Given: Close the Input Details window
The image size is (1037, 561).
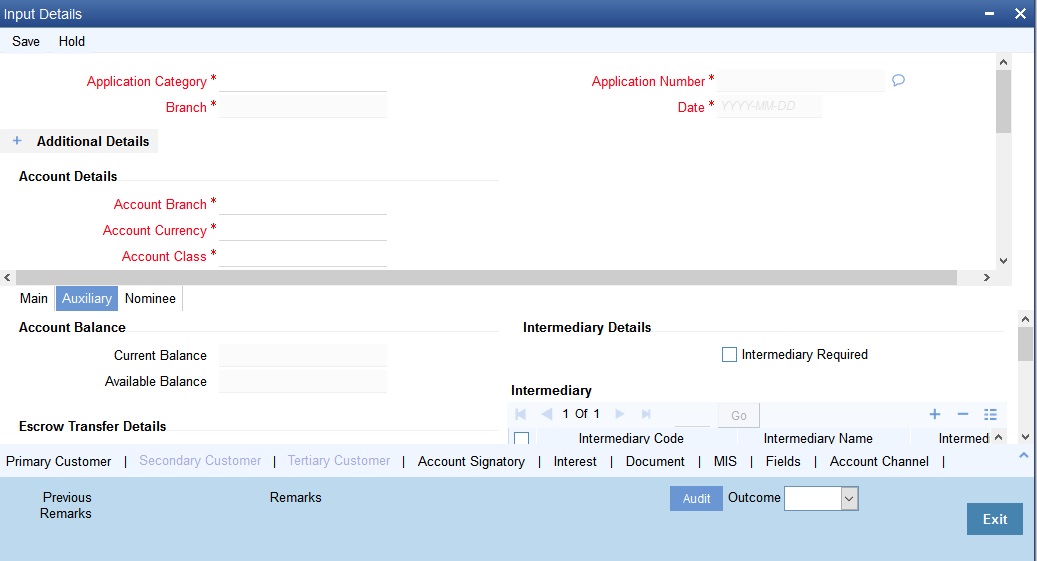Looking at the screenshot, I should pos(1020,14).
